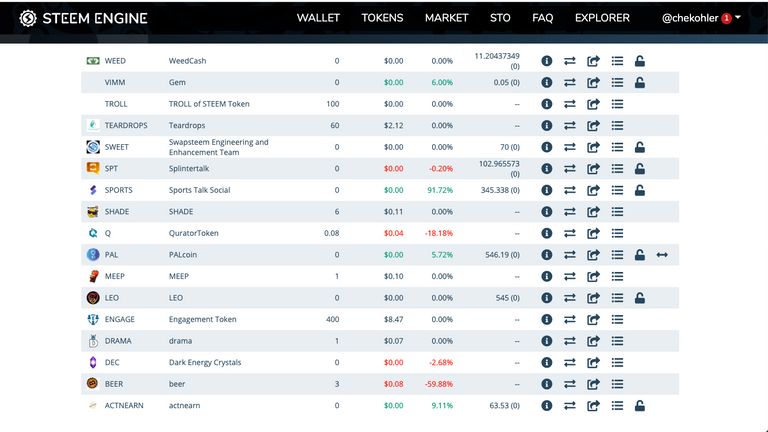Click the send icon in SHADE row

(593, 212)
